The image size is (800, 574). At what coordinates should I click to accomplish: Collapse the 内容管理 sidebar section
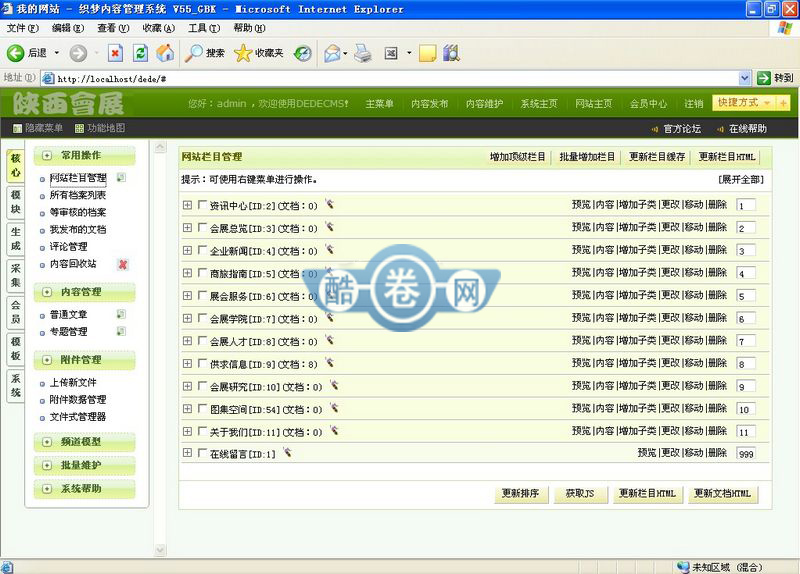click(x=47, y=292)
